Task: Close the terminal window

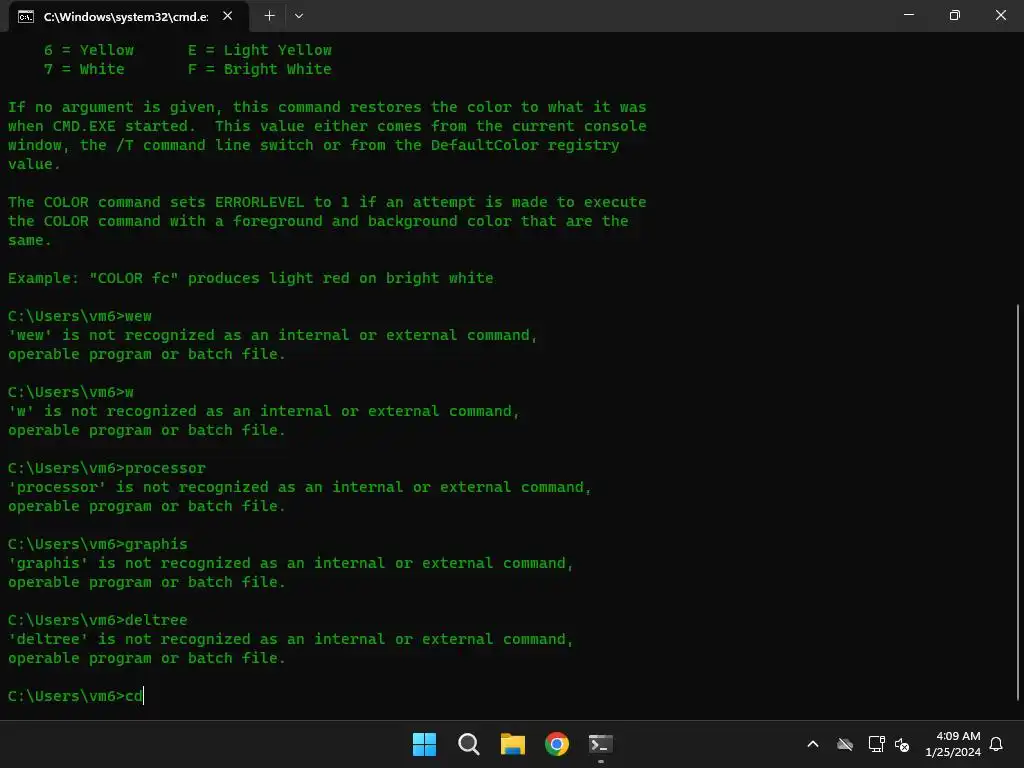Action: [x=1000, y=15]
